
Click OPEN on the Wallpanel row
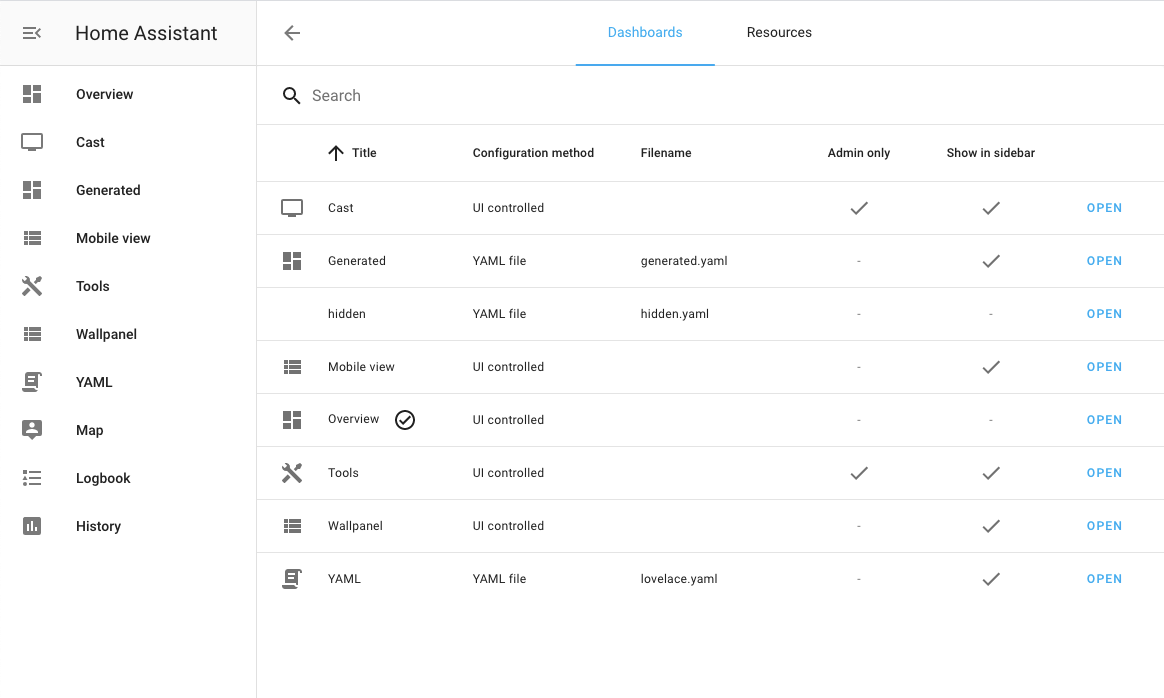(1104, 525)
